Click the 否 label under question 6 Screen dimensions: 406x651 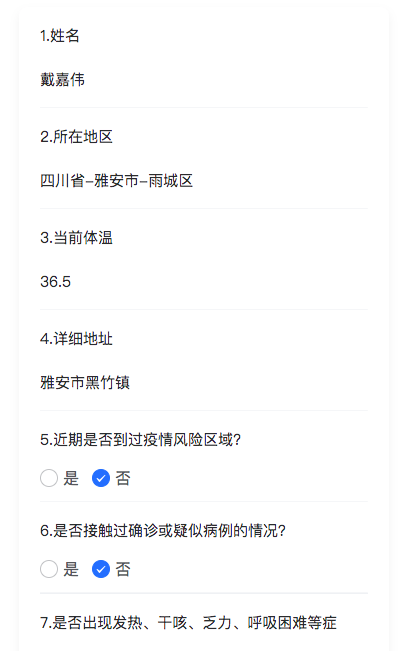click(123, 569)
